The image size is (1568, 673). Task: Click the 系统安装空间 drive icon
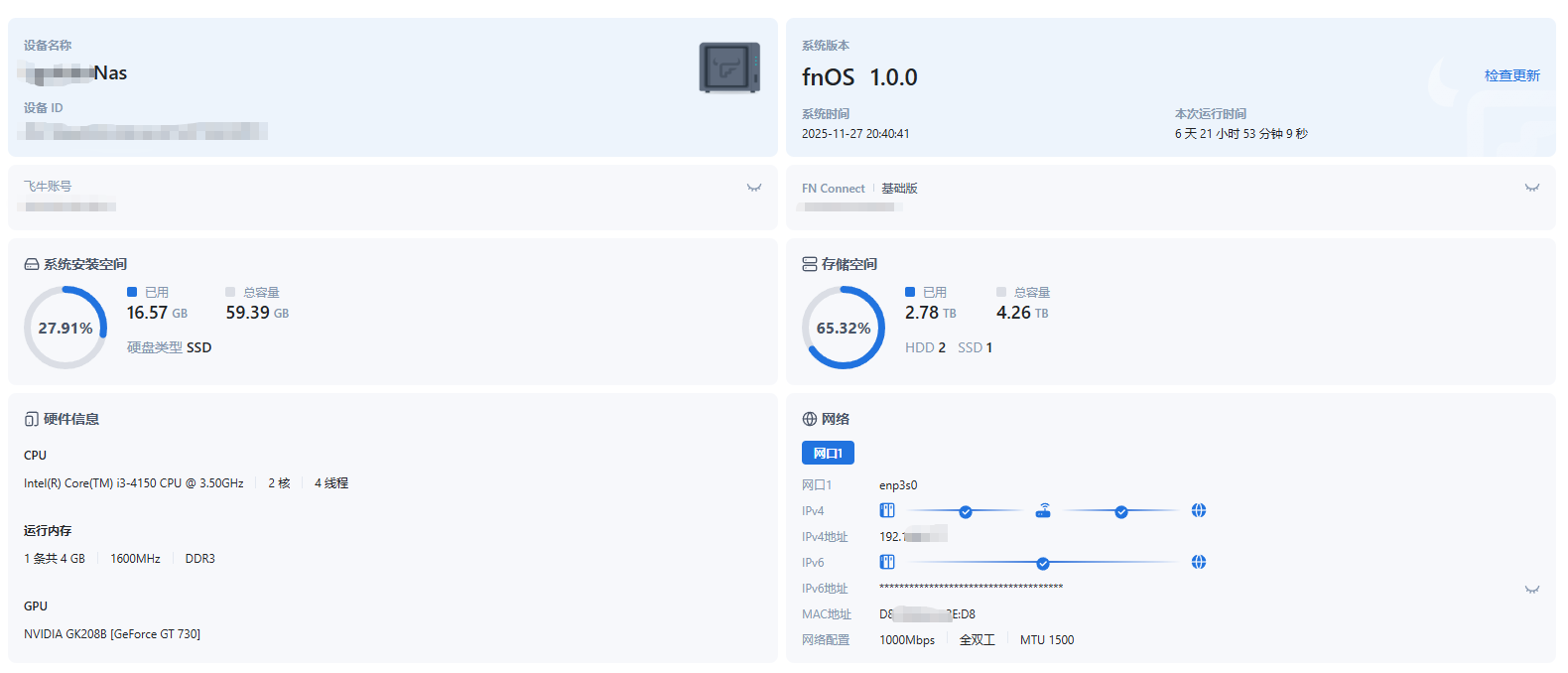(x=32, y=264)
